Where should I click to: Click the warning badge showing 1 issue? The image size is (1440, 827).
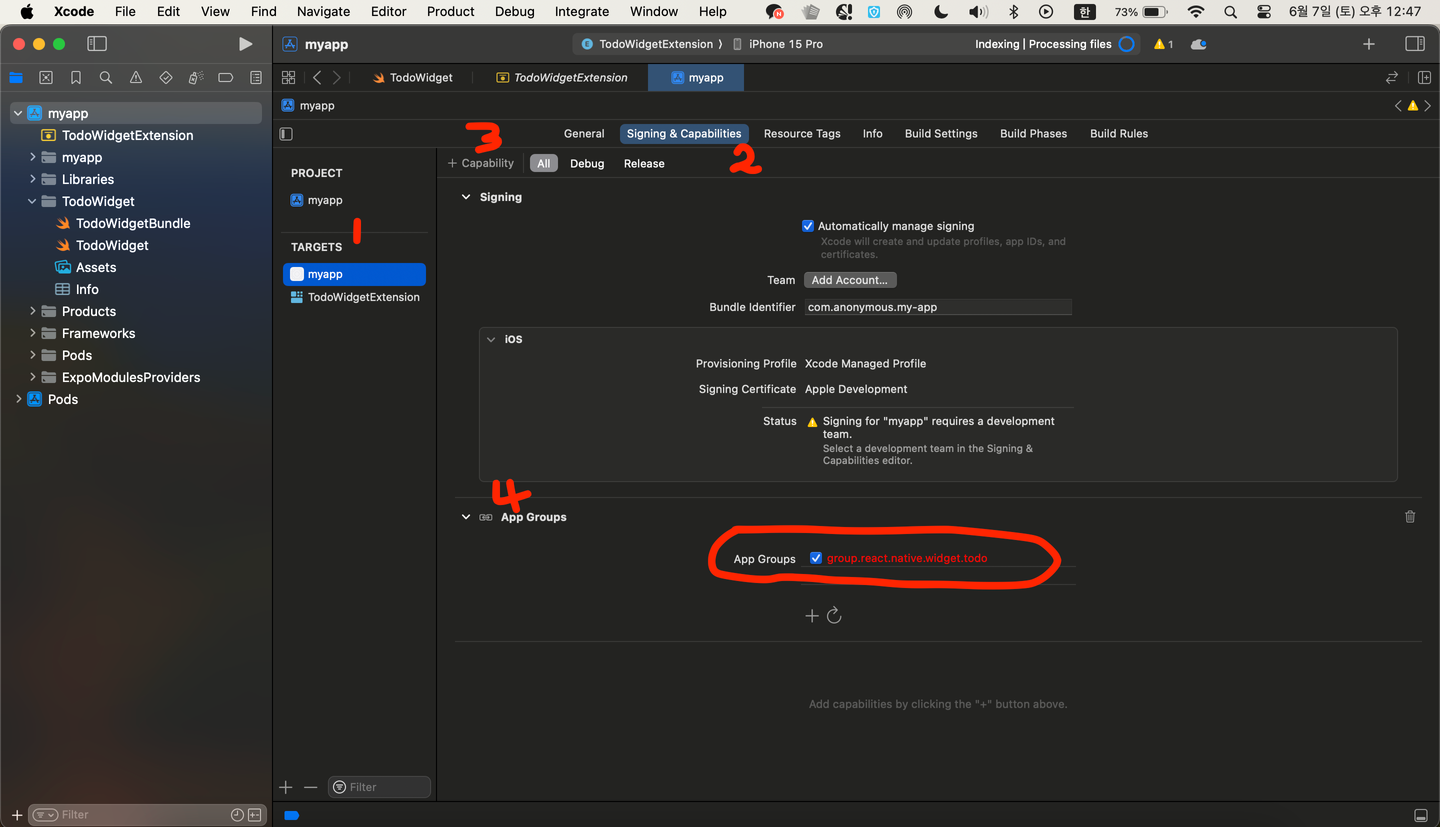pos(1163,44)
